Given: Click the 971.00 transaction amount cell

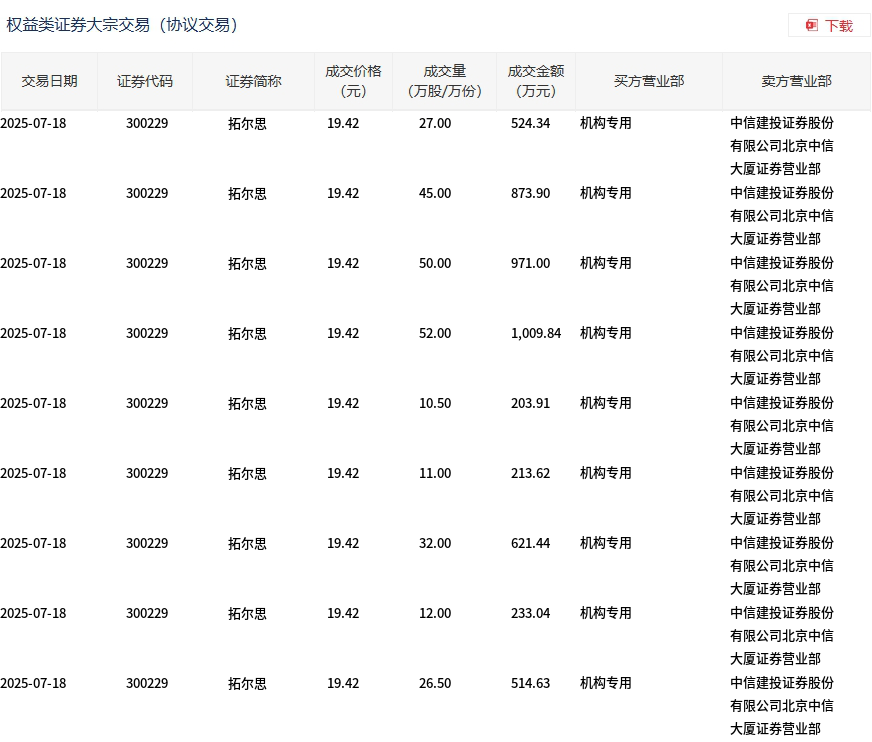Looking at the screenshot, I should point(530,264).
